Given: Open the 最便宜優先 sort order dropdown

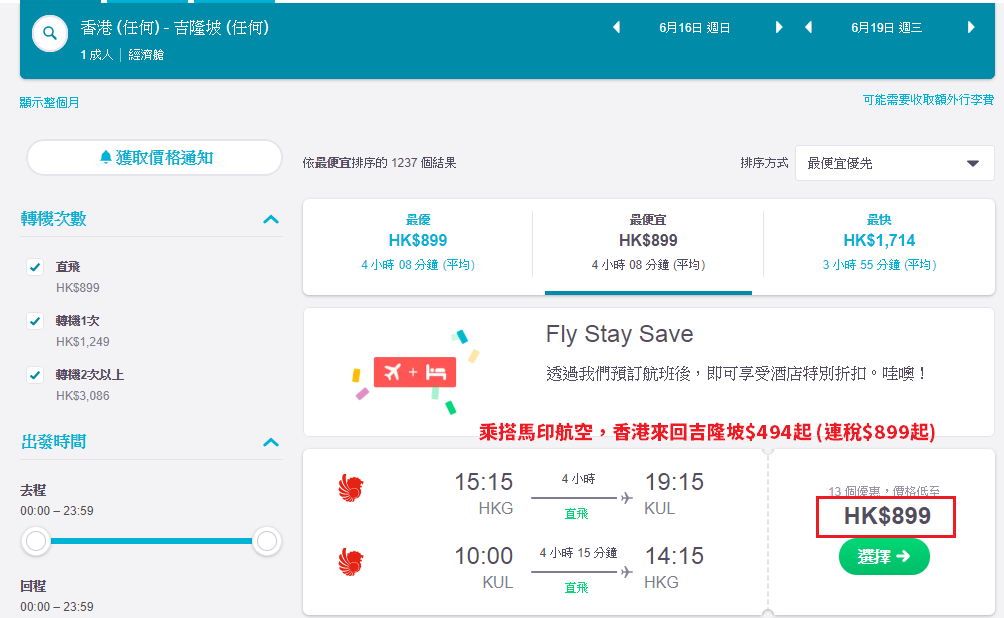Looking at the screenshot, I should click(x=895, y=163).
